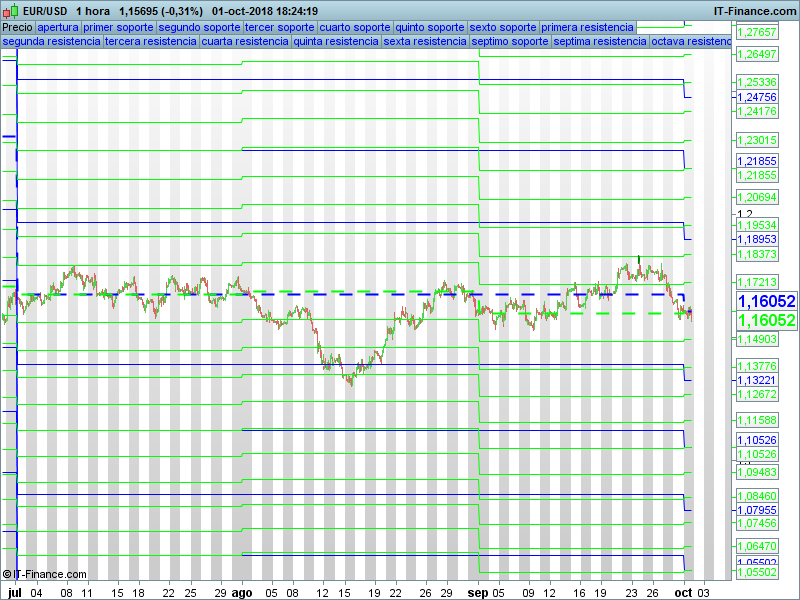Click the 'ago' month marker on time axis
The image size is (800, 600).
241,592
